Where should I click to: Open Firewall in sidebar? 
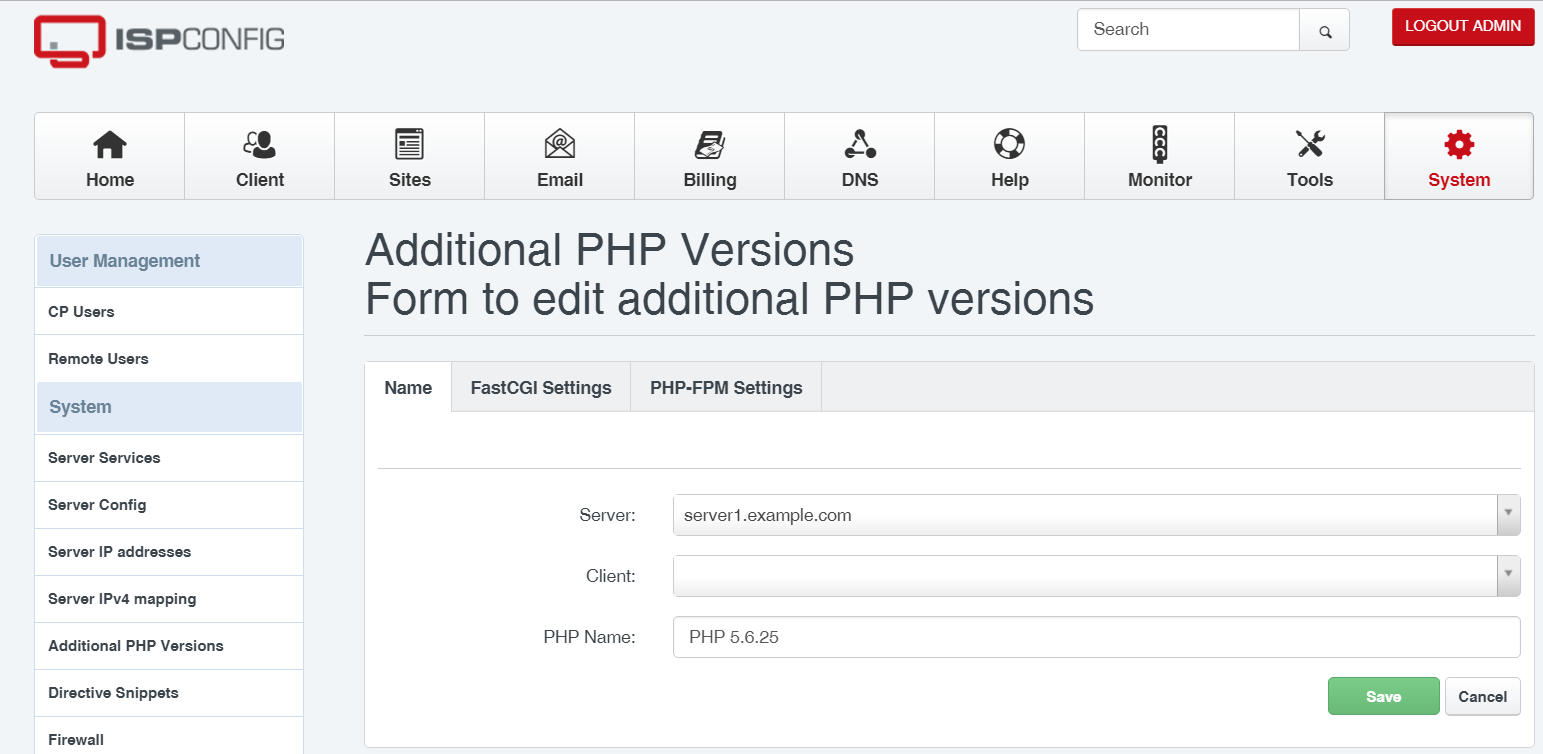point(169,738)
